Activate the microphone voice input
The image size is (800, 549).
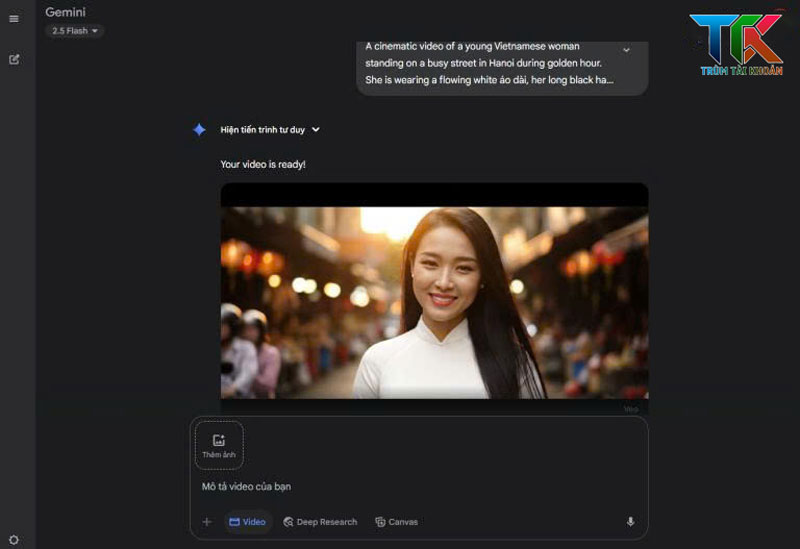click(630, 522)
